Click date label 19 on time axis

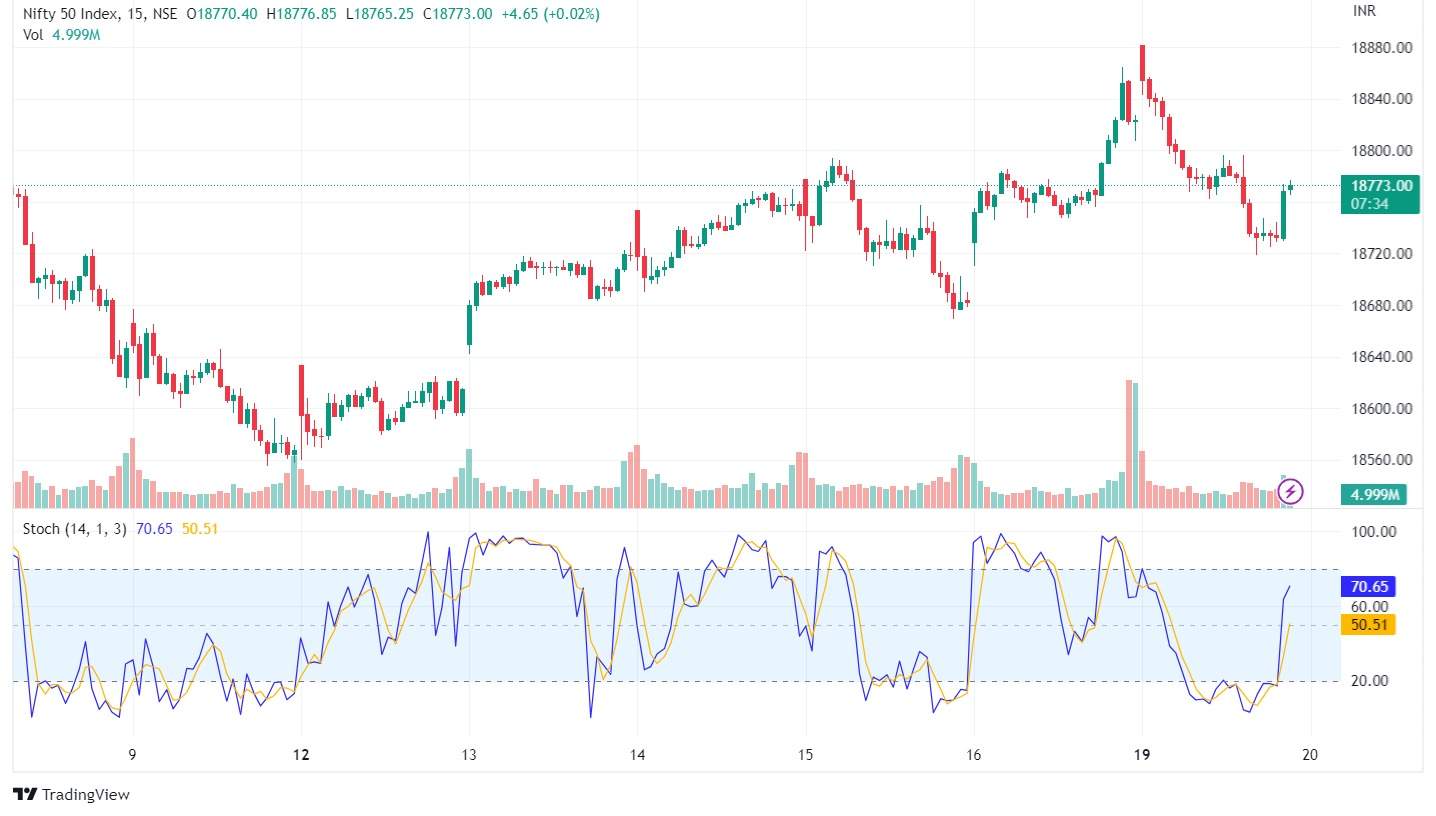pos(1142,755)
